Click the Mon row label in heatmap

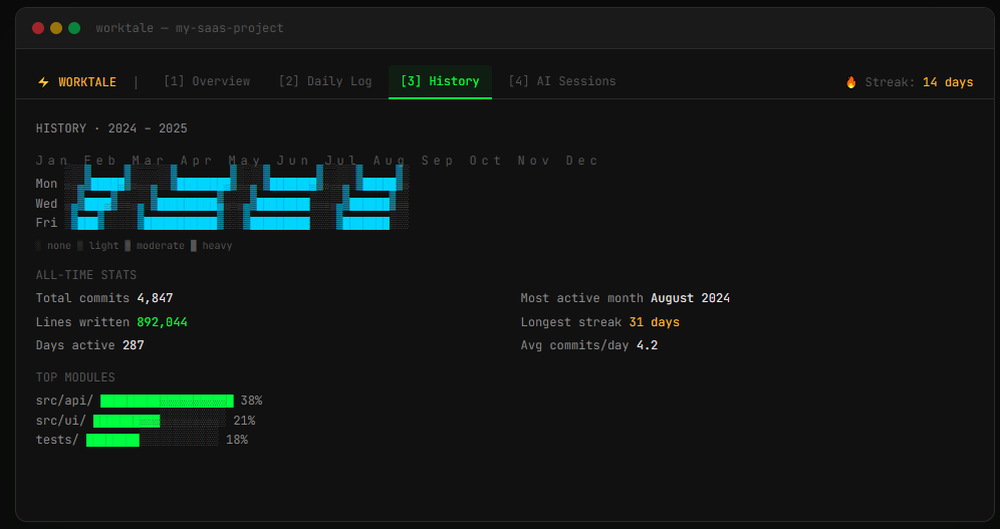pyautogui.click(x=47, y=184)
